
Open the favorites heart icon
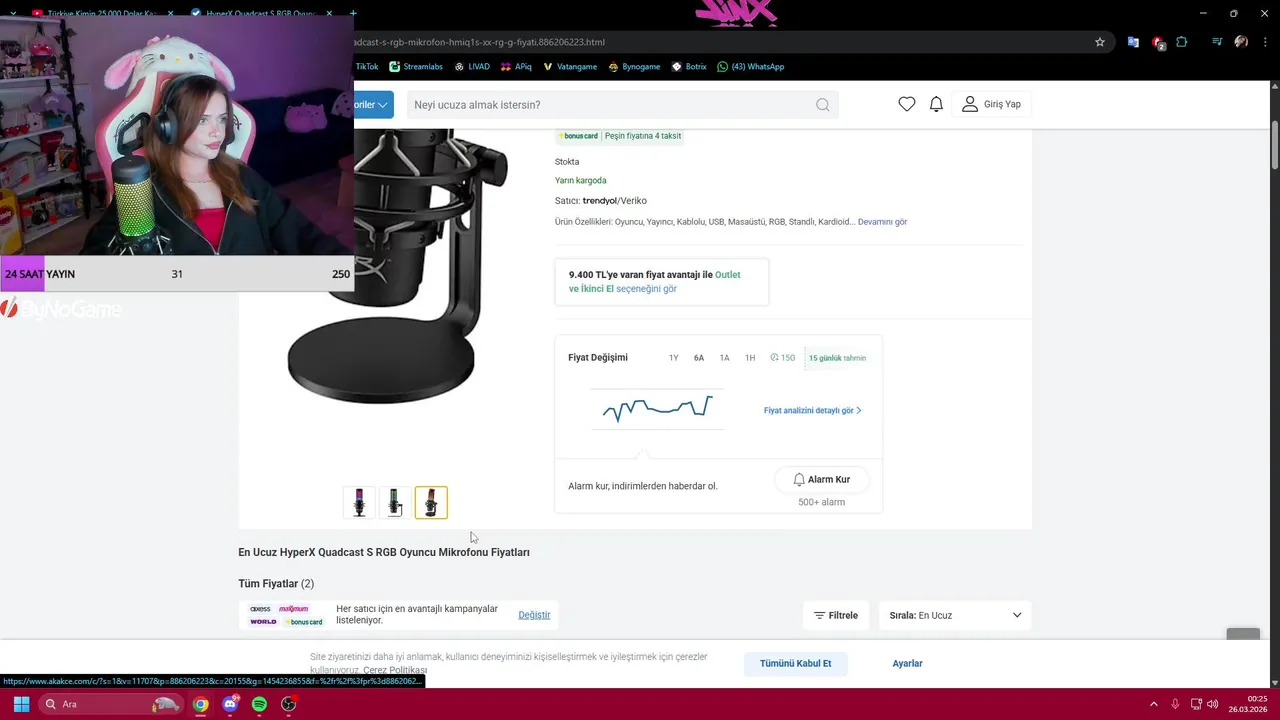[907, 104]
